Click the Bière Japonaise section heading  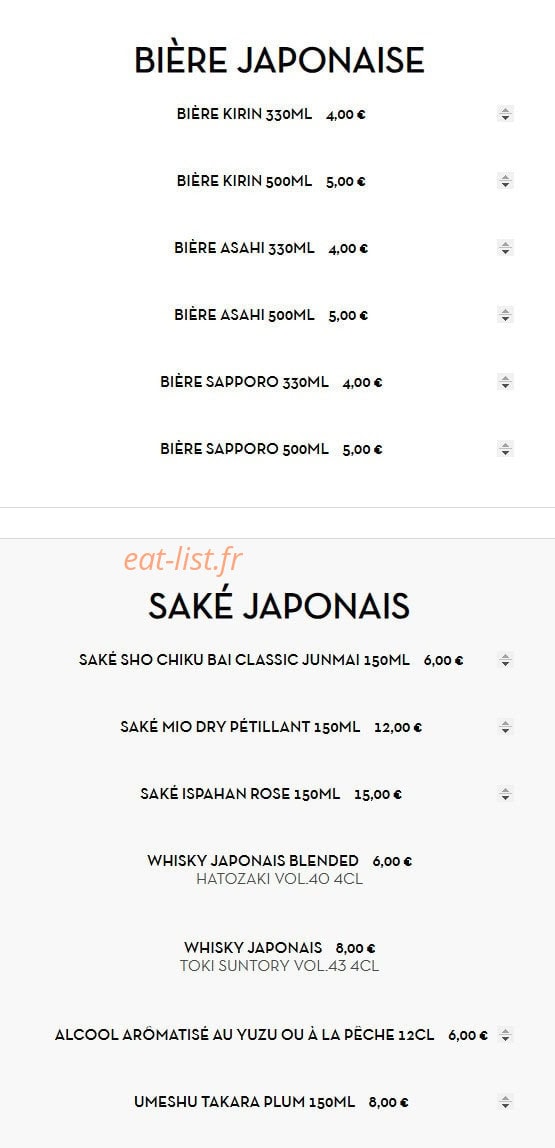pos(279,60)
